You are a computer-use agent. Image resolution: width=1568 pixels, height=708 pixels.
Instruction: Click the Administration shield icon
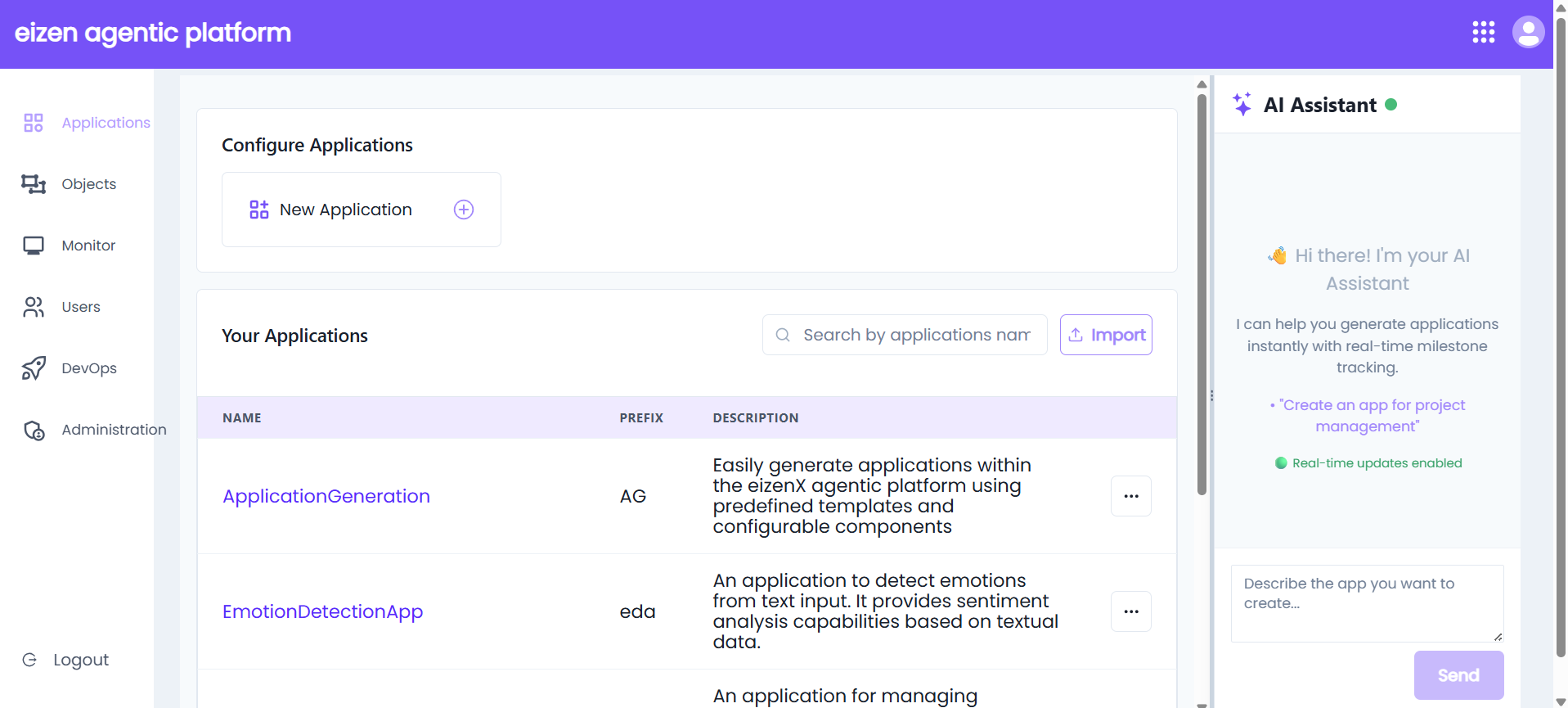point(34,430)
